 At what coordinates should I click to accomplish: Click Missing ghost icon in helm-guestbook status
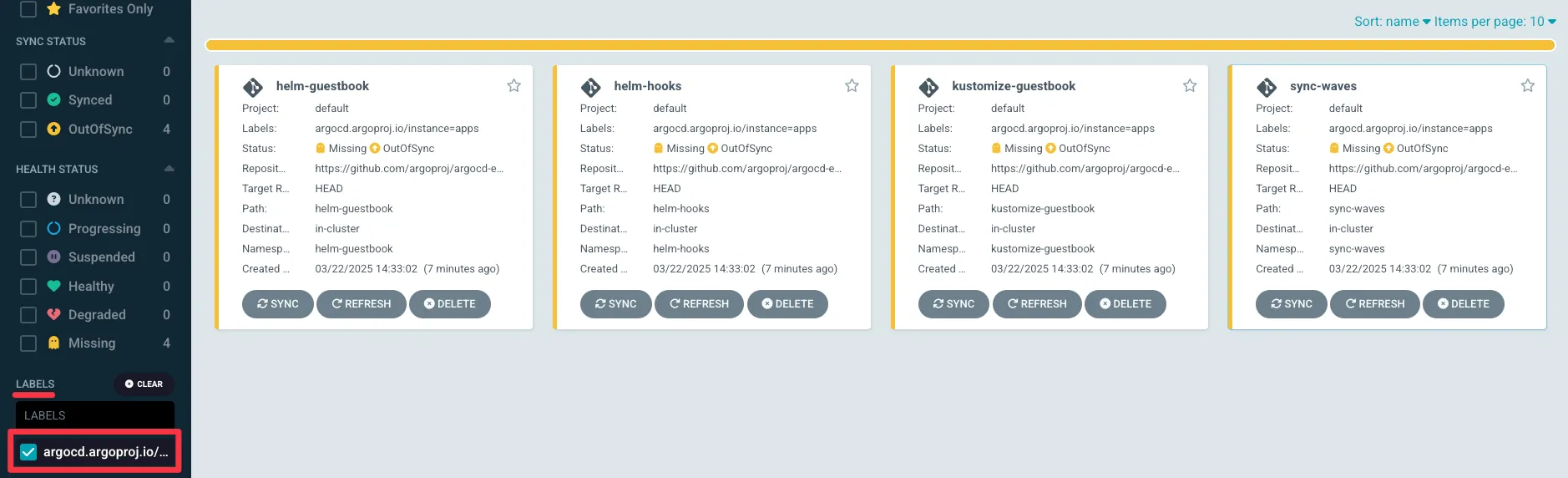tap(321, 148)
